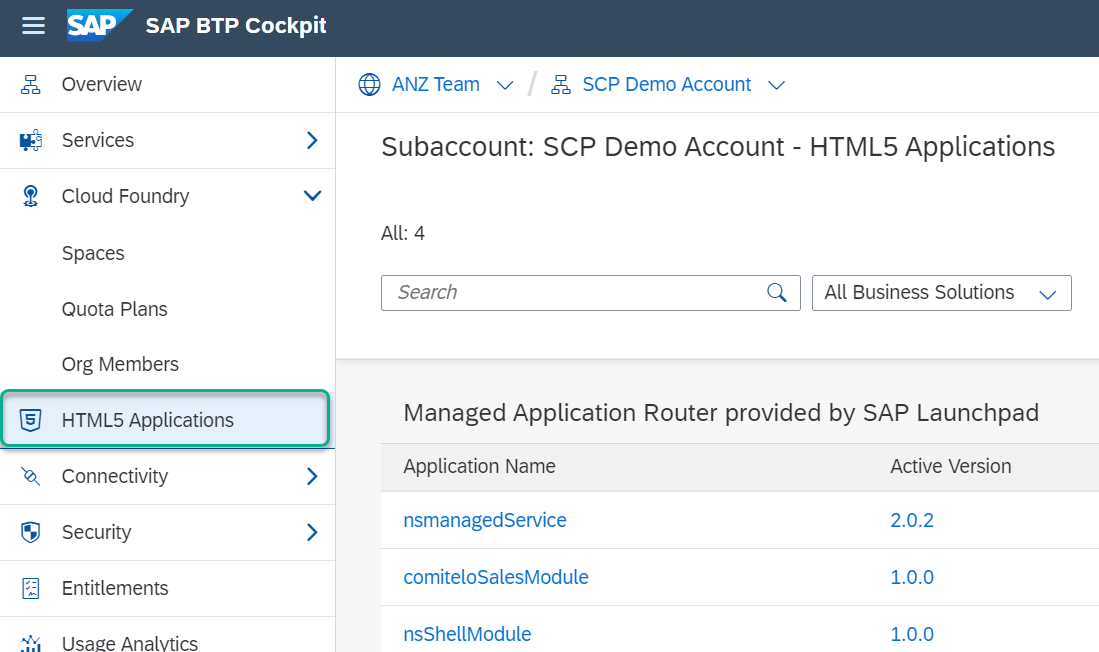The height and width of the screenshot is (652, 1099).
Task: Click the Managed Application Router heading
Action: point(721,413)
